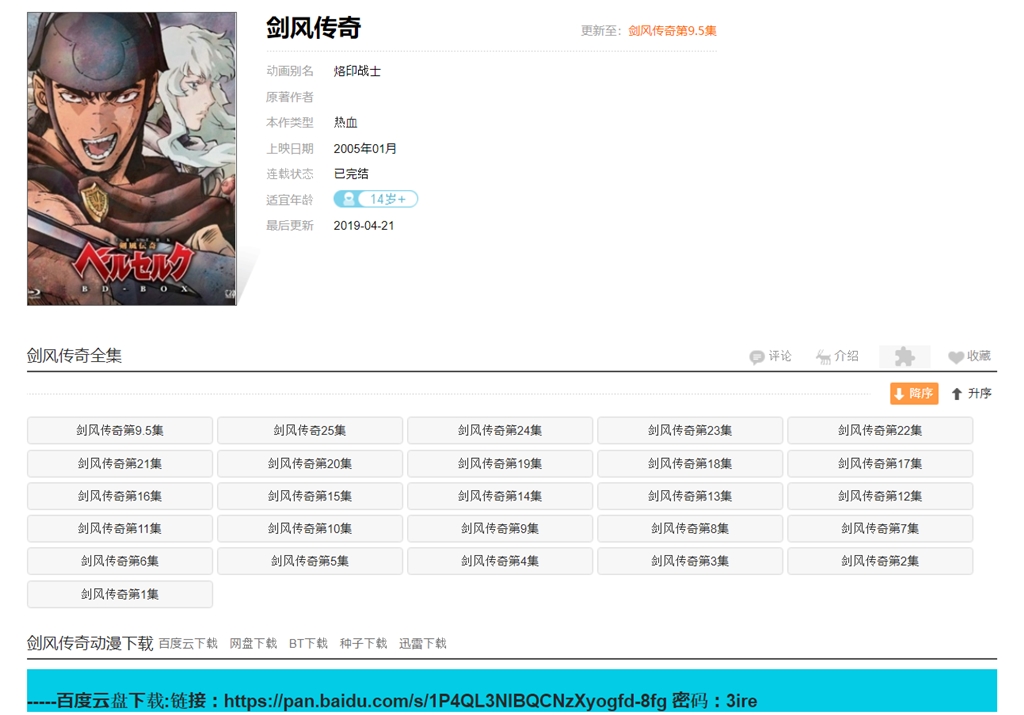Play episode 剑风传奇第3集

point(690,561)
